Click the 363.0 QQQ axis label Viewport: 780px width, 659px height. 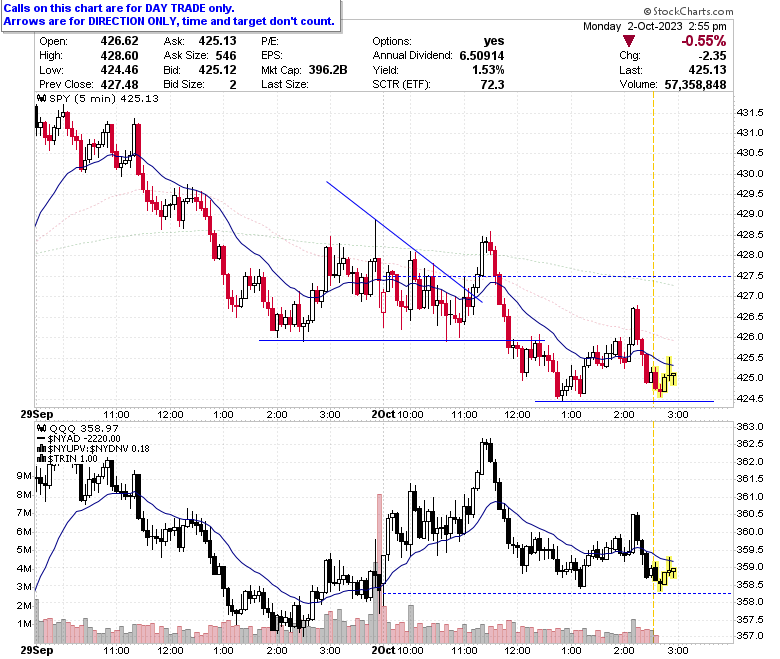(750, 426)
